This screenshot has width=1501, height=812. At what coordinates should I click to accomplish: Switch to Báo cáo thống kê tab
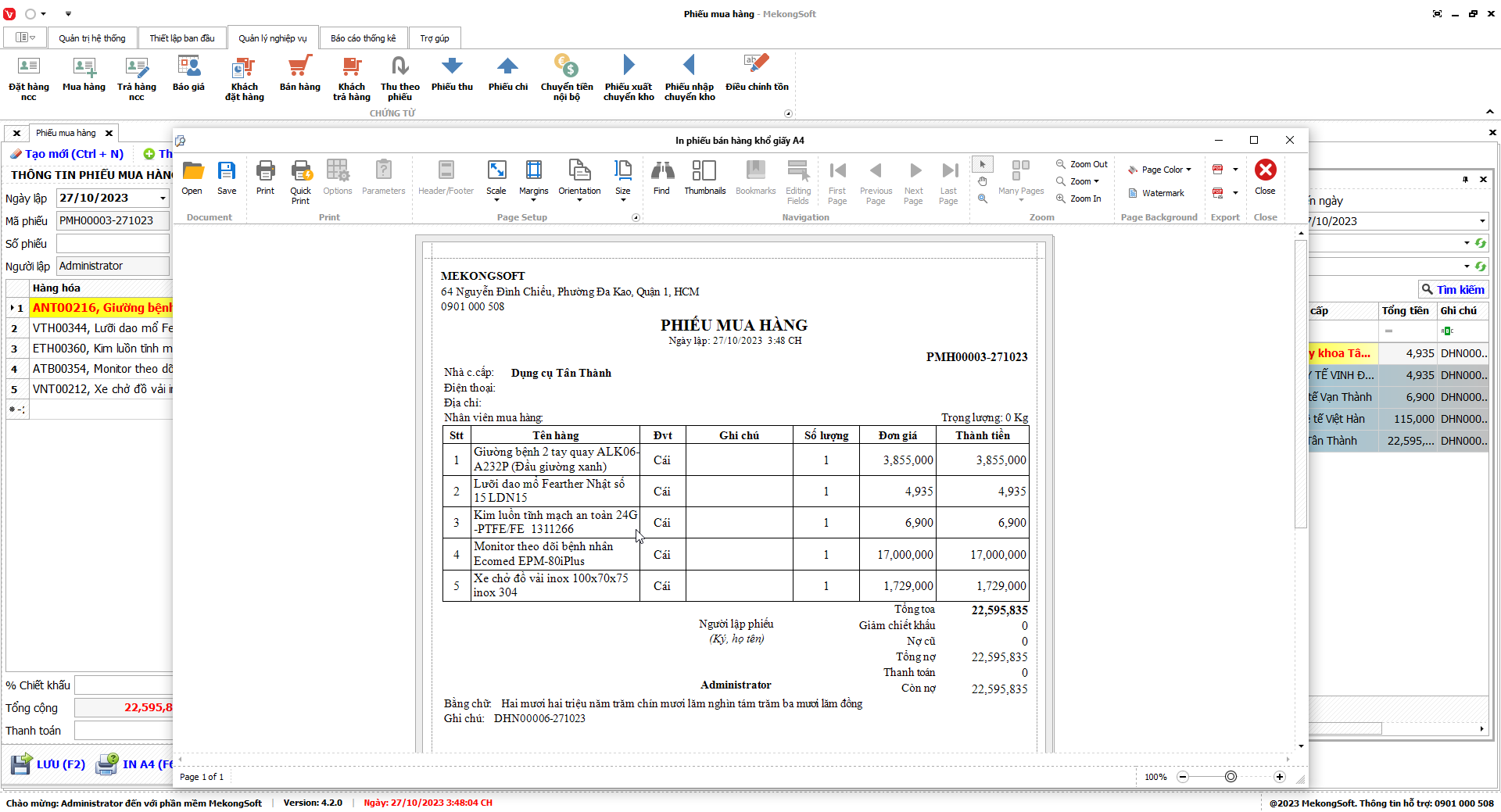[x=363, y=38]
